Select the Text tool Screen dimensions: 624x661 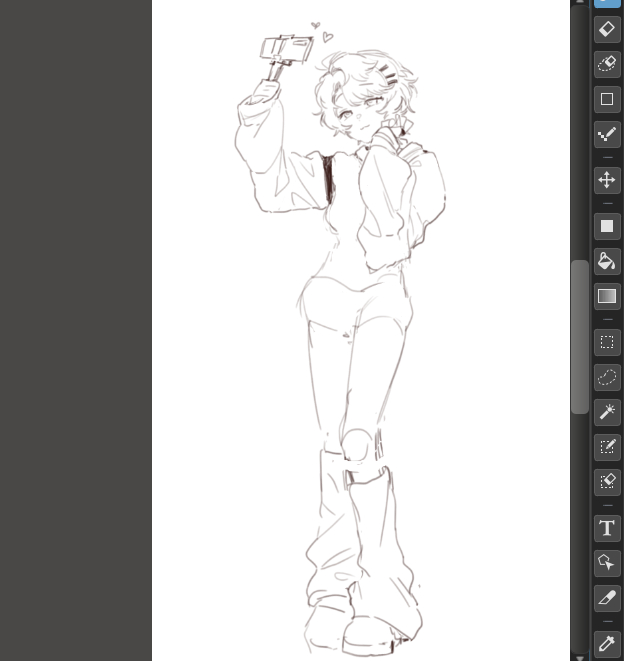[x=606, y=528]
